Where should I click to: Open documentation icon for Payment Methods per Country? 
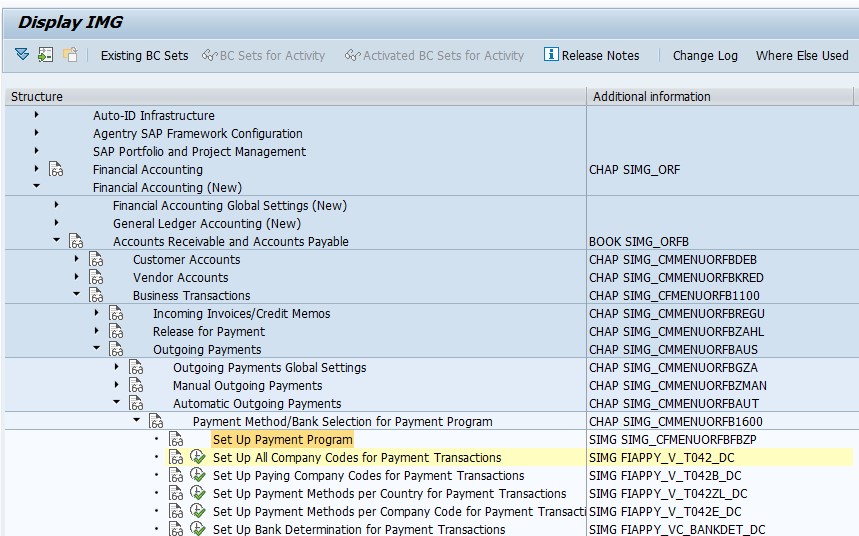coord(176,493)
